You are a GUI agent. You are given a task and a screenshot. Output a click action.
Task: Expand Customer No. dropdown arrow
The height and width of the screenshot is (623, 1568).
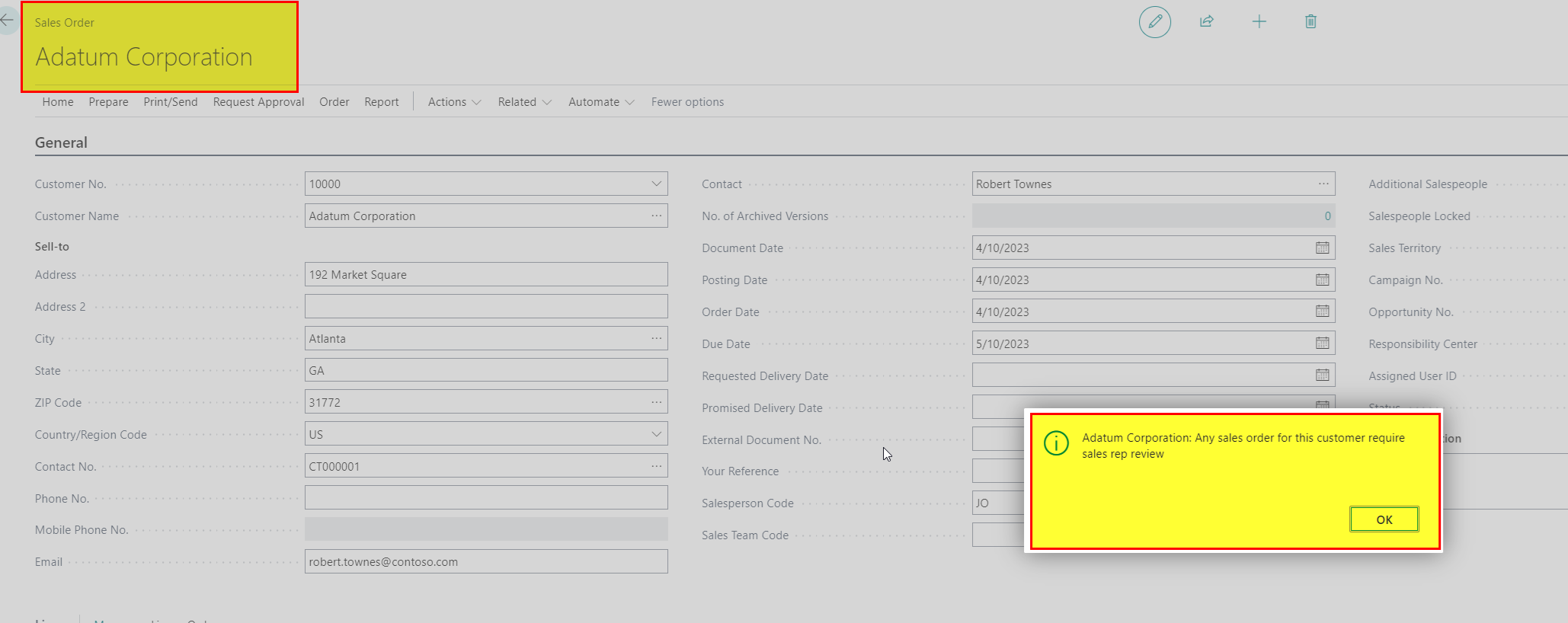[x=657, y=184]
